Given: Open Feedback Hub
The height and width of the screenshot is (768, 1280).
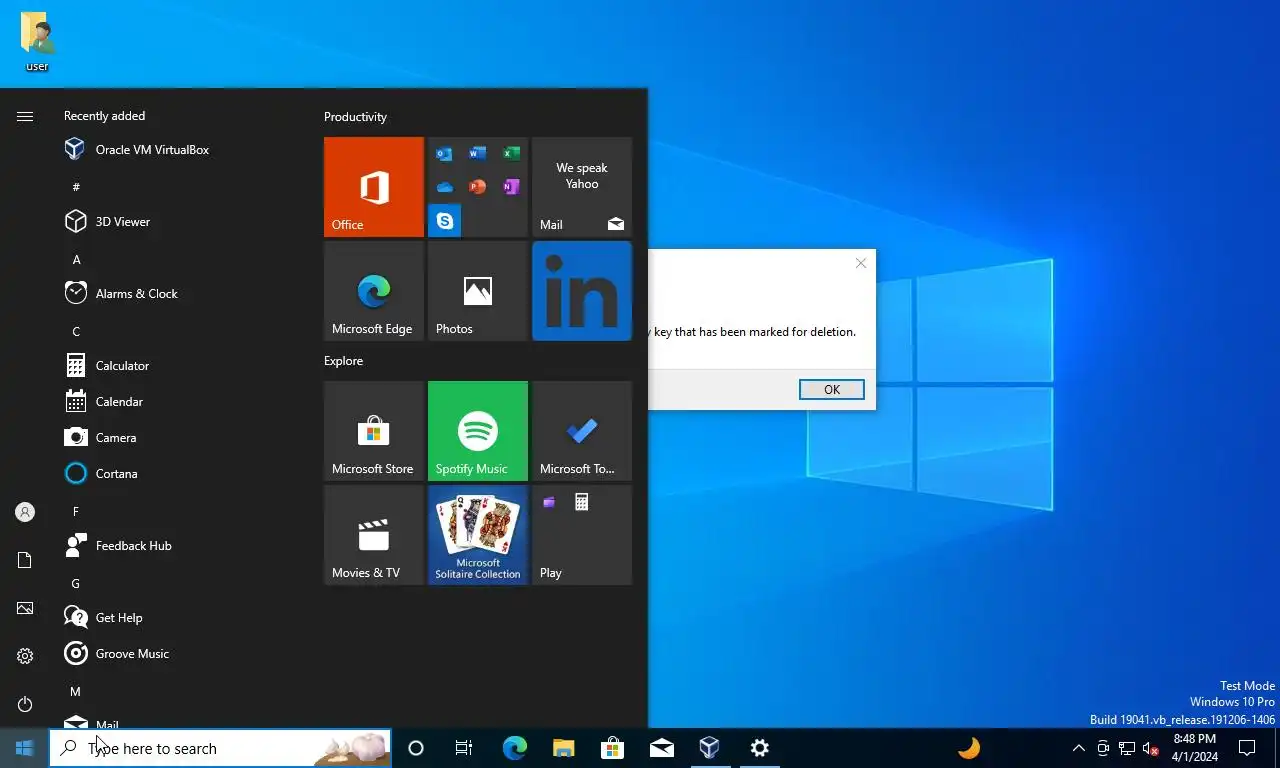Looking at the screenshot, I should pyautogui.click(x=180, y=546).
